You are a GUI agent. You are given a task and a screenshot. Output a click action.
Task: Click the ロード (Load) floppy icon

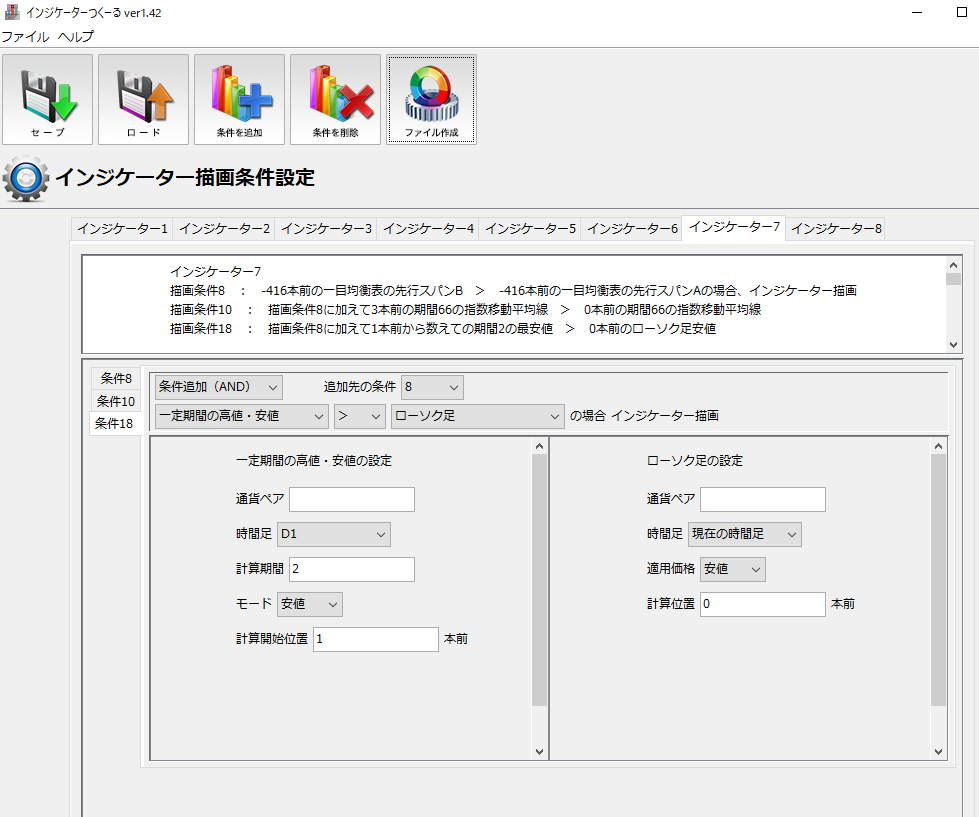tap(143, 99)
